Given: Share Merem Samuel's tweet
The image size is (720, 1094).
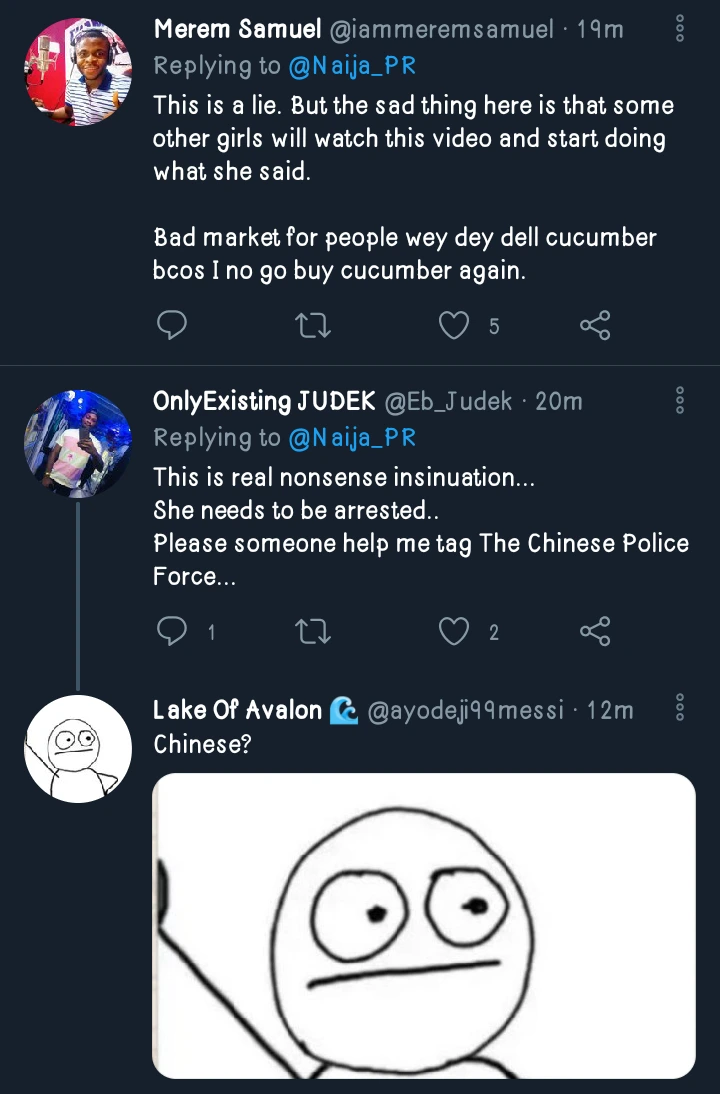Looking at the screenshot, I should pos(595,325).
